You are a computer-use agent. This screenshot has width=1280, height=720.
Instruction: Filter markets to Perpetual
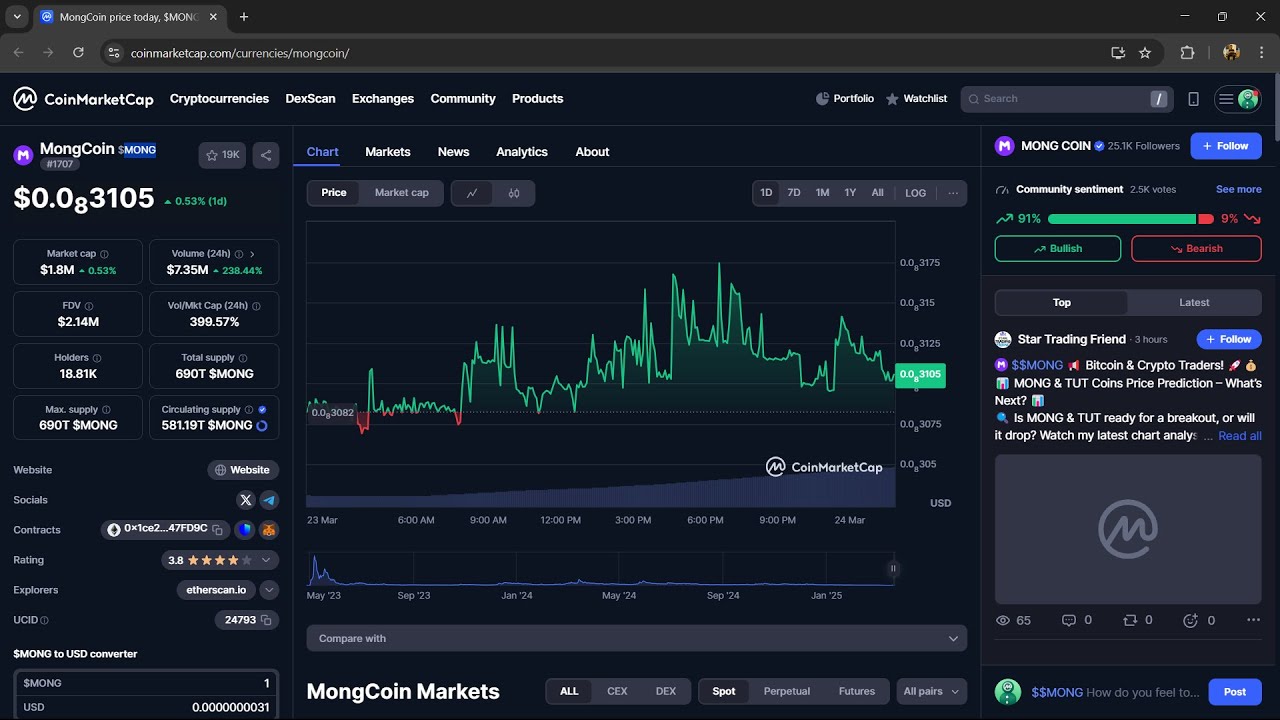tap(787, 691)
